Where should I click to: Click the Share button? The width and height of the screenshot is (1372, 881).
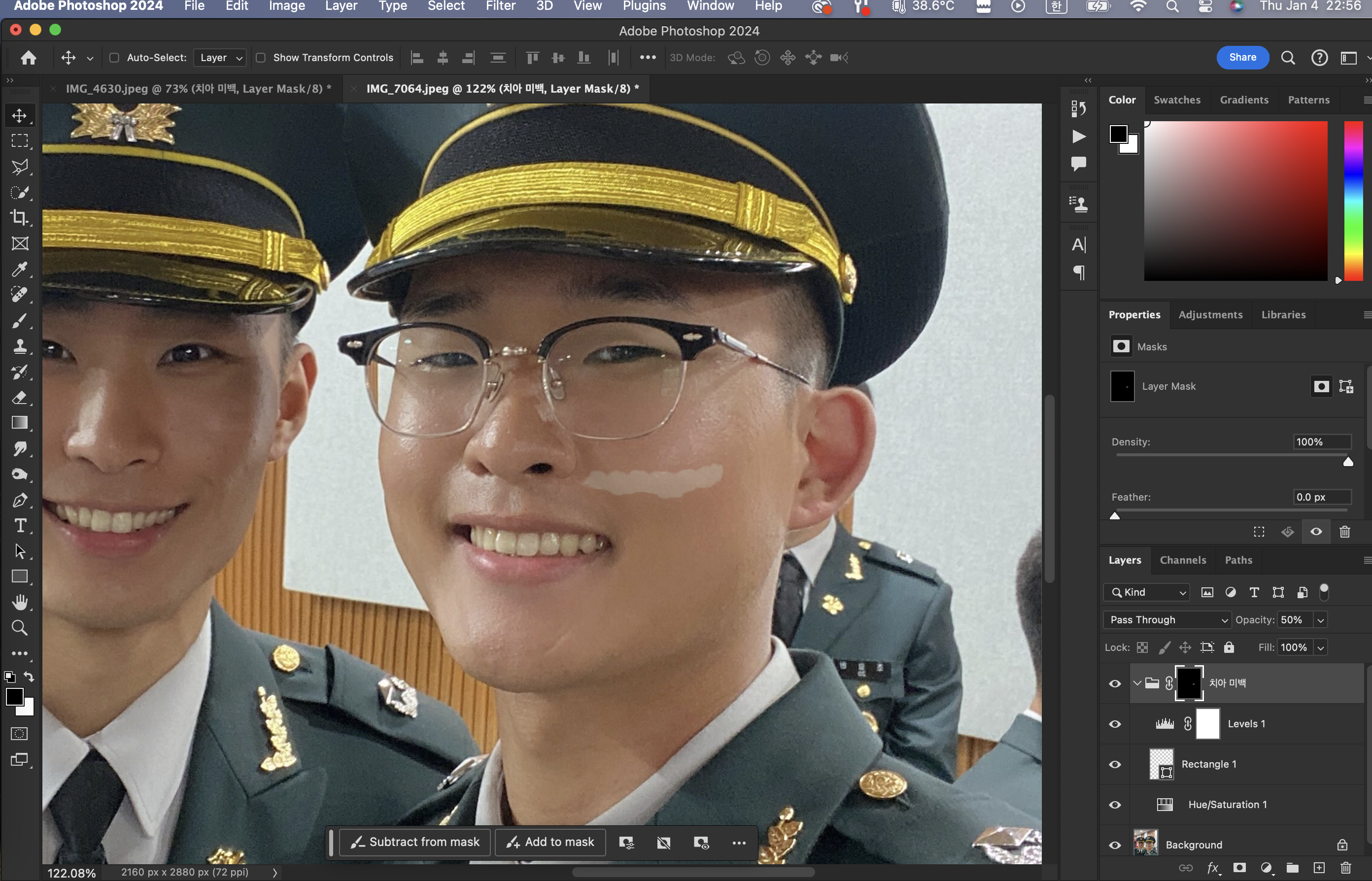1242,57
